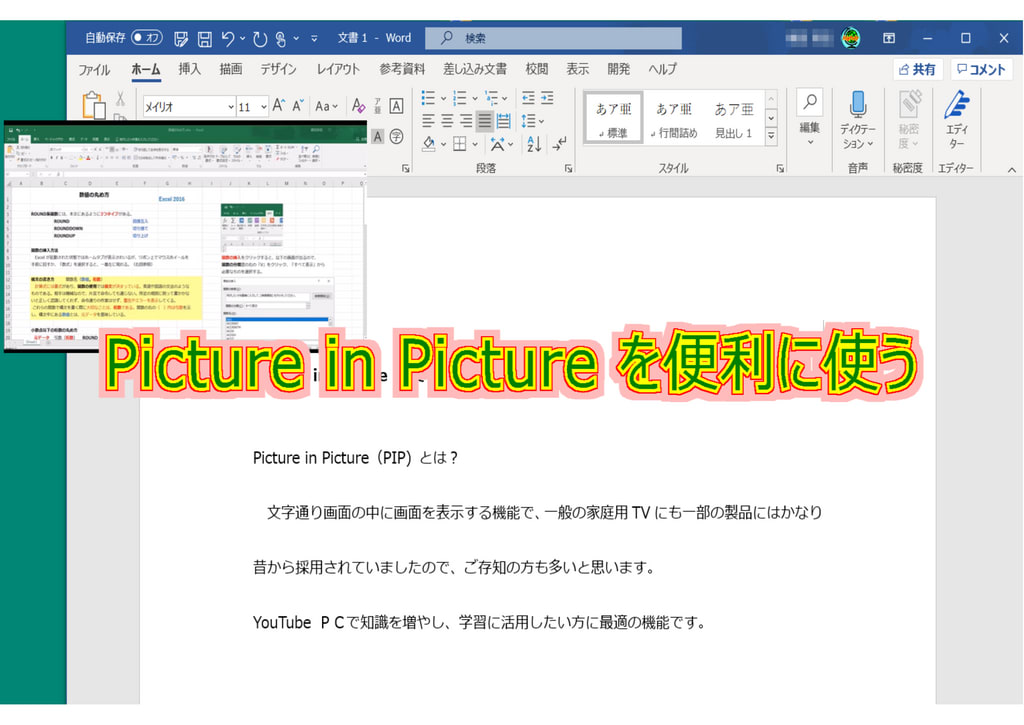Image resolution: width=1024 pixels, height=725 pixels.
Task: Click the Decrease Indent icon
Action: pyautogui.click(x=528, y=99)
